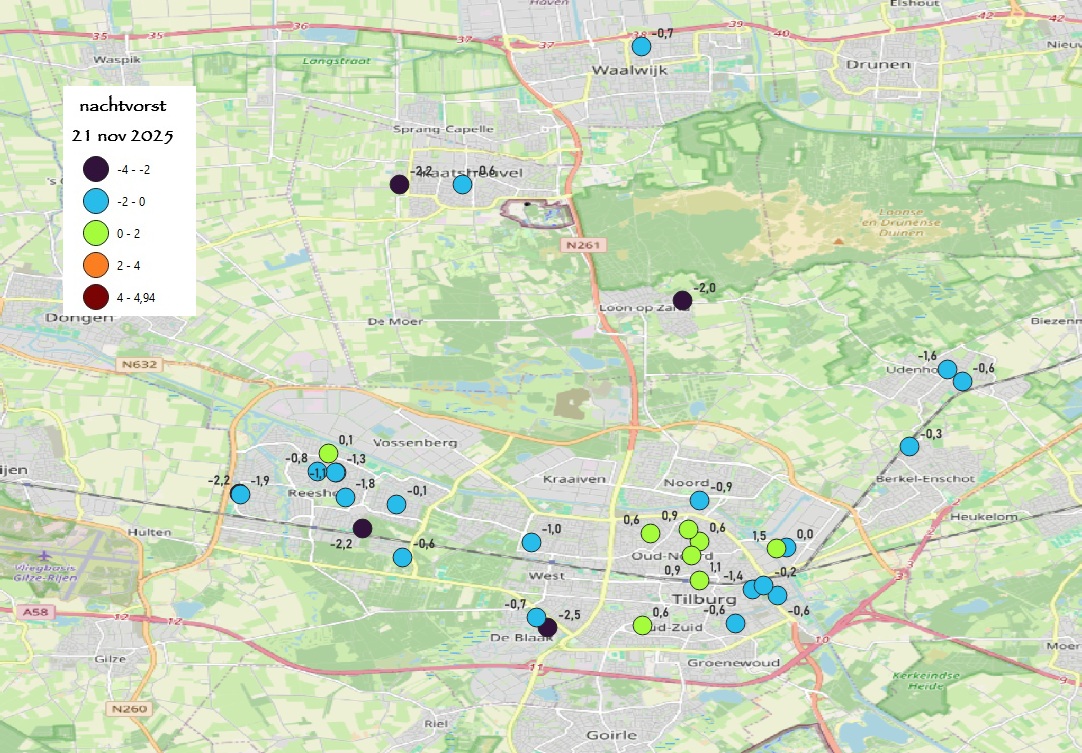The height and width of the screenshot is (753, 1082).
Task: Select the -2,2 dark marker below Reeshof
Action: coord(362,527)
